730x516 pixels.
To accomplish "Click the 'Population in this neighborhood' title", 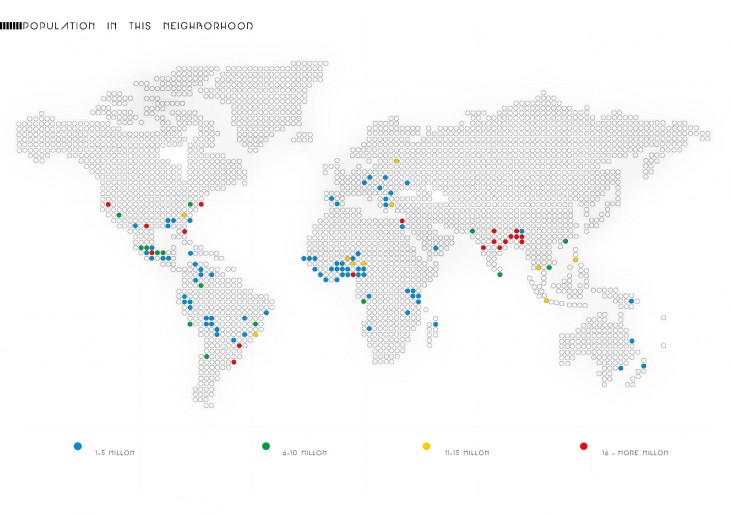I will pos(138,25).
